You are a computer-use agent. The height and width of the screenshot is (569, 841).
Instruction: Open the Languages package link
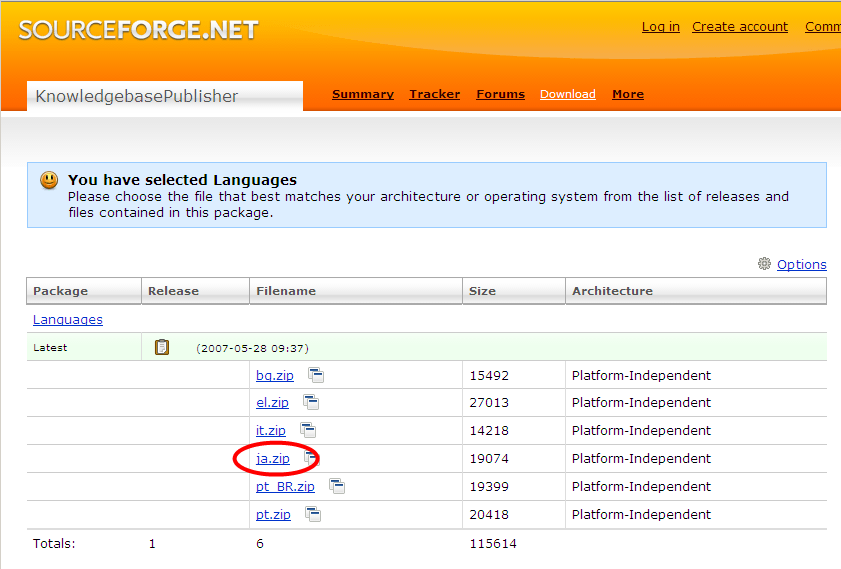click(68, 319)
